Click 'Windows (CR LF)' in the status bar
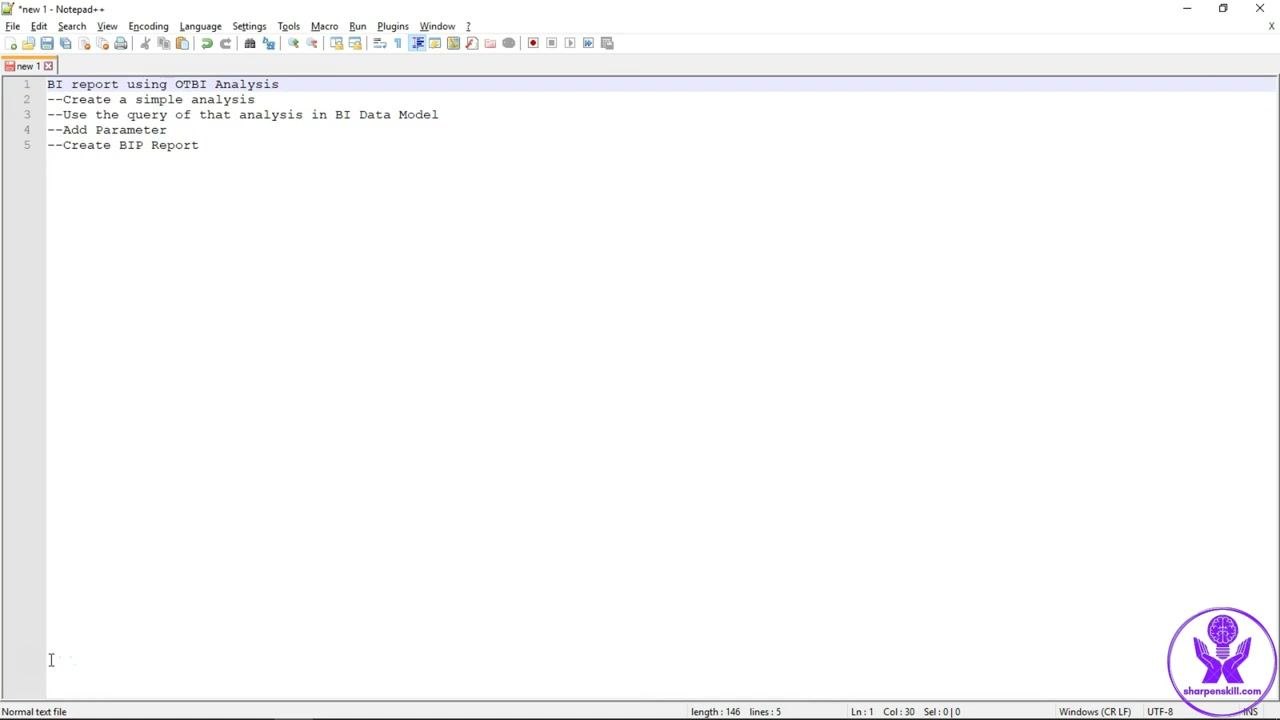The image size is (1280, 720). 1095,712
